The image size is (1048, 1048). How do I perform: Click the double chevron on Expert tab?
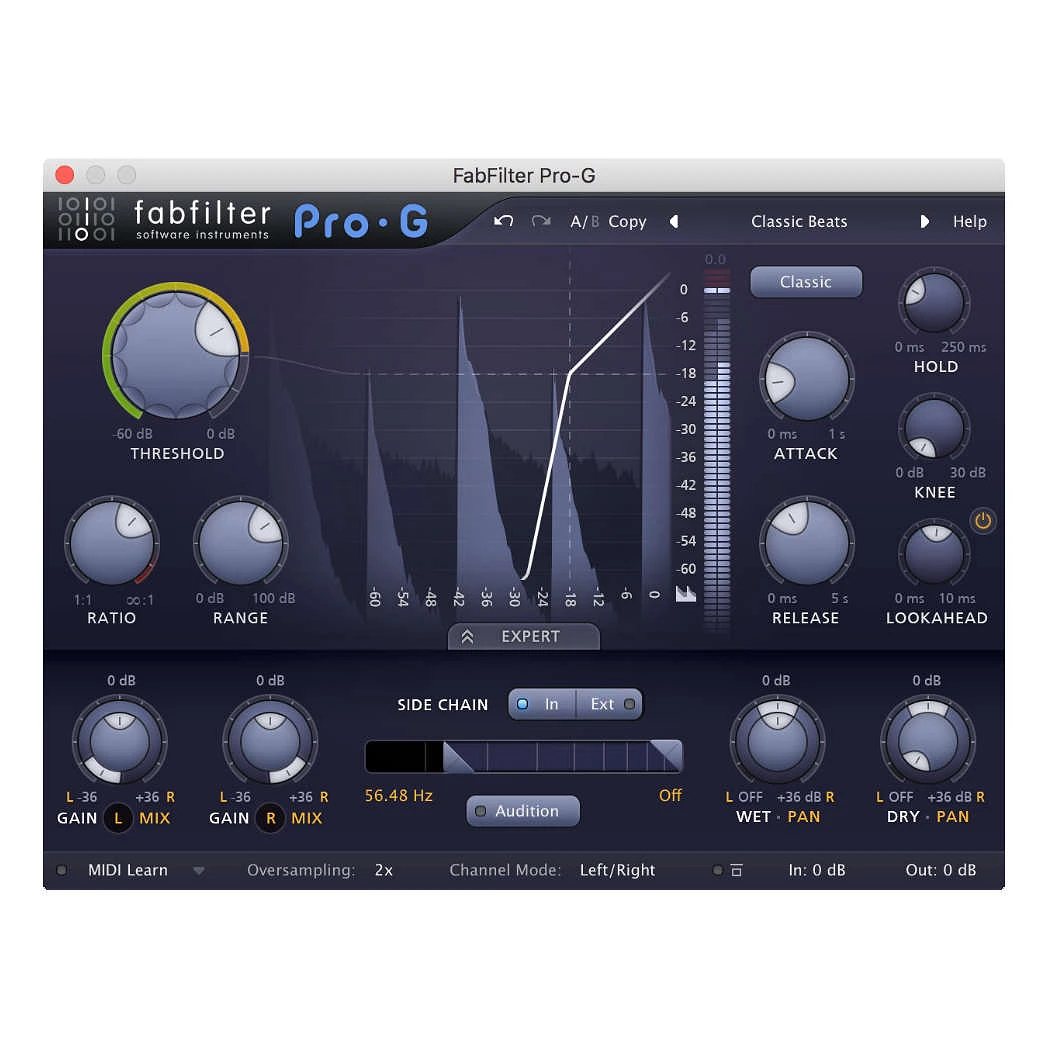coord(467,636)
